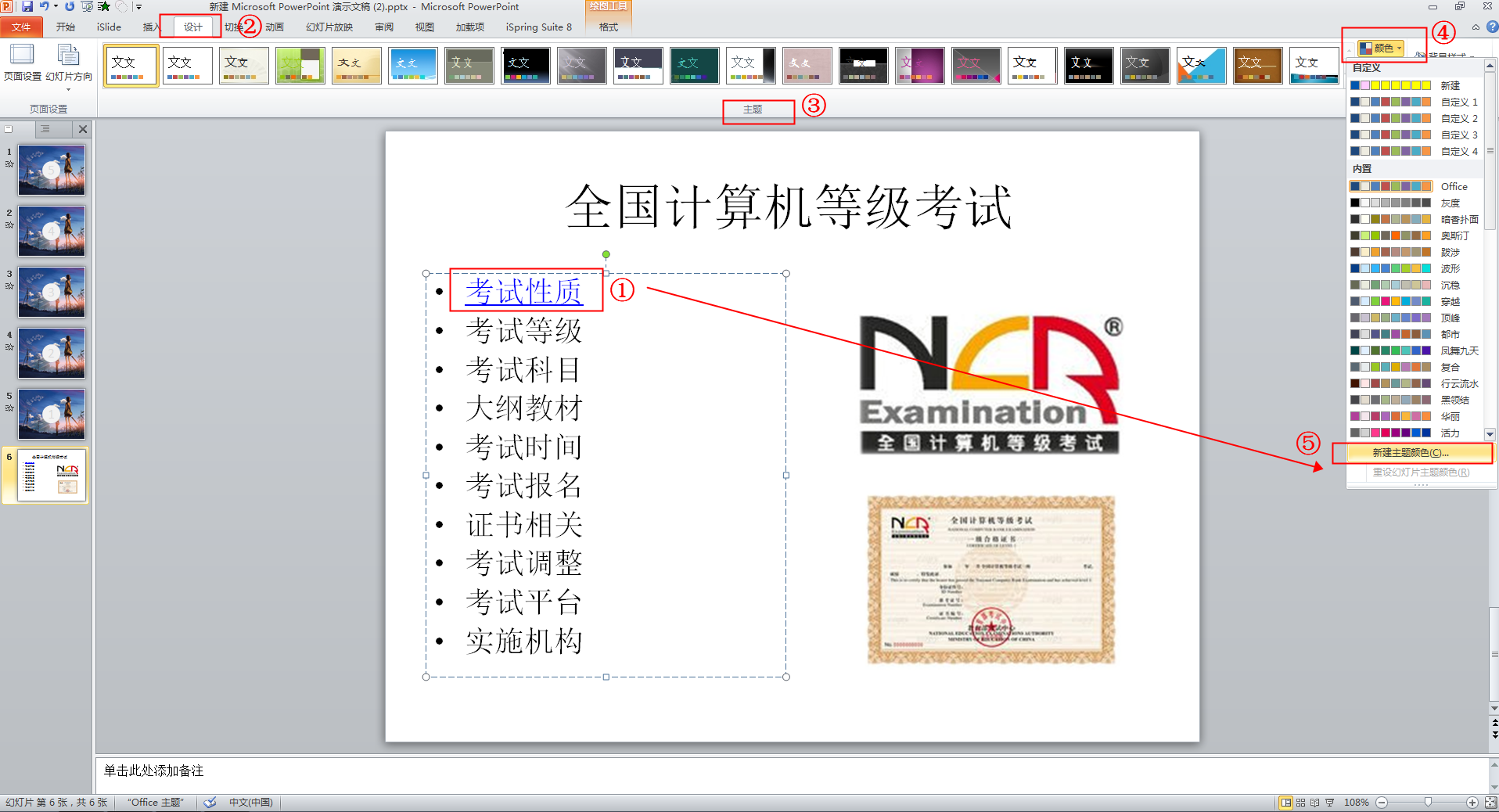Minimize the ribbon with the caret icon
The image size is (1499, 812).
pyautogui.click(x=1476, y=27)
